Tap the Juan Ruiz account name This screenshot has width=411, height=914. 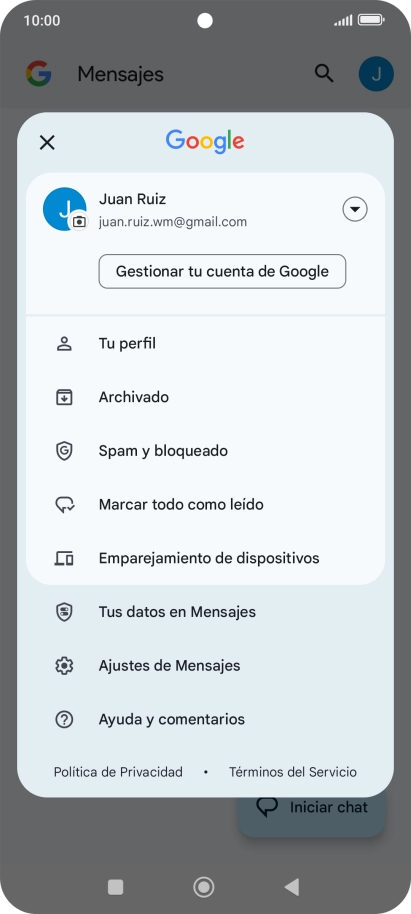coord(132,199)
